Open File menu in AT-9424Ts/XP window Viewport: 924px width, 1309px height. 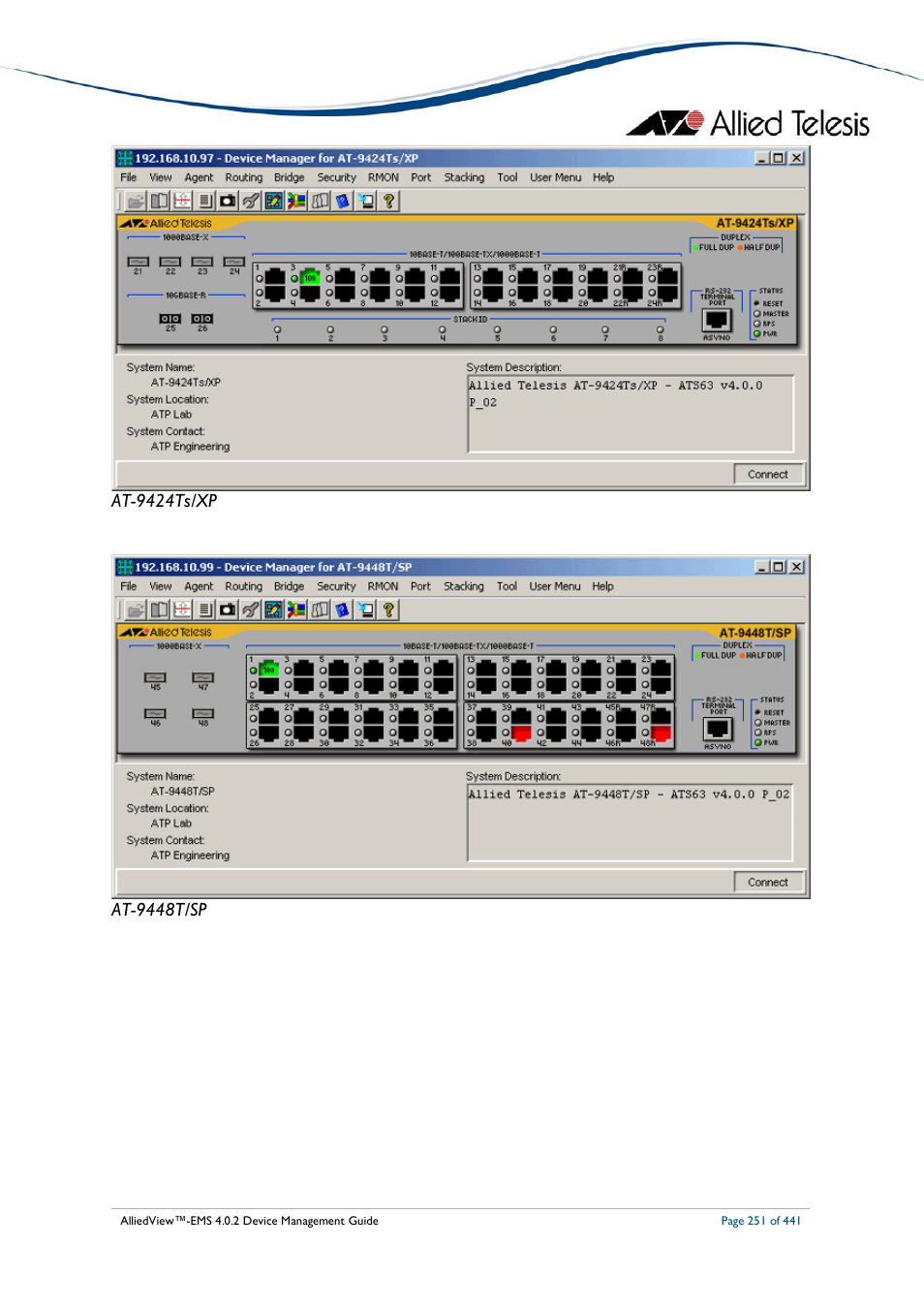(129, 177)
